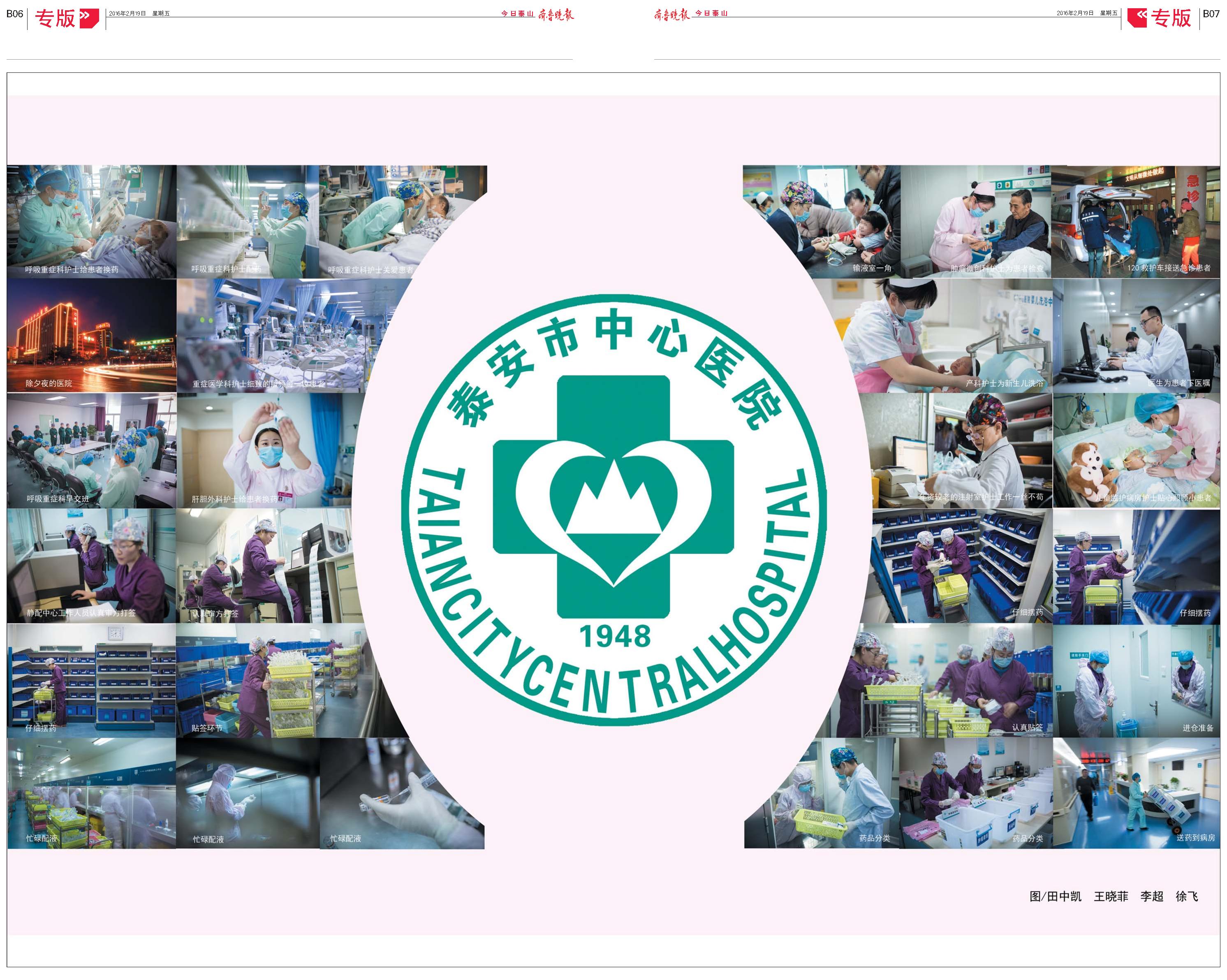Click the left 今日泰山 section label
The height and width of the screenshot is (980, 1227).
point(517,14)
